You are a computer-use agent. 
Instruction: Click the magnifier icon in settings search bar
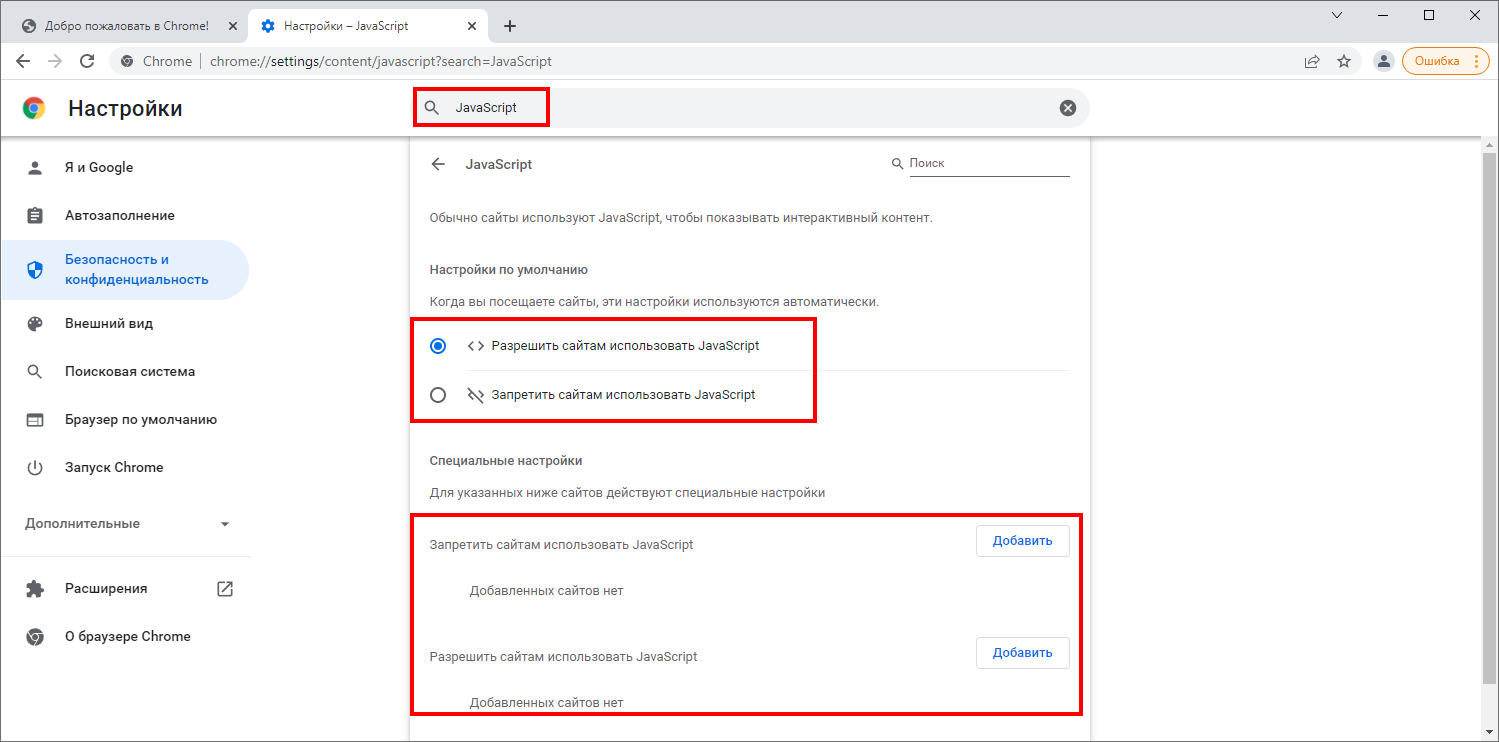pos(432,108)
